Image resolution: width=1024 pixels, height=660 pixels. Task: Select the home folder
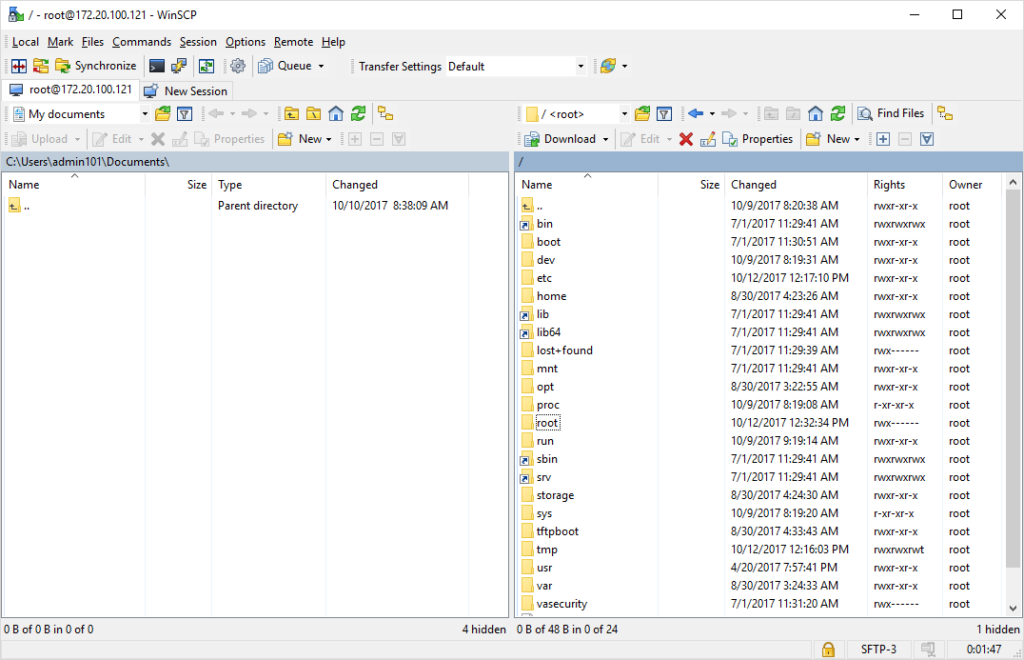[x=551, y=296]
